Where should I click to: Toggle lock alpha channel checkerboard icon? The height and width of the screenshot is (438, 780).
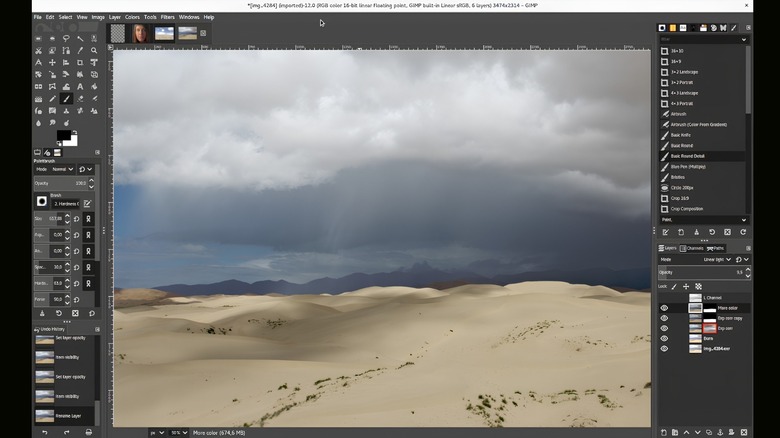click(698, 287)
